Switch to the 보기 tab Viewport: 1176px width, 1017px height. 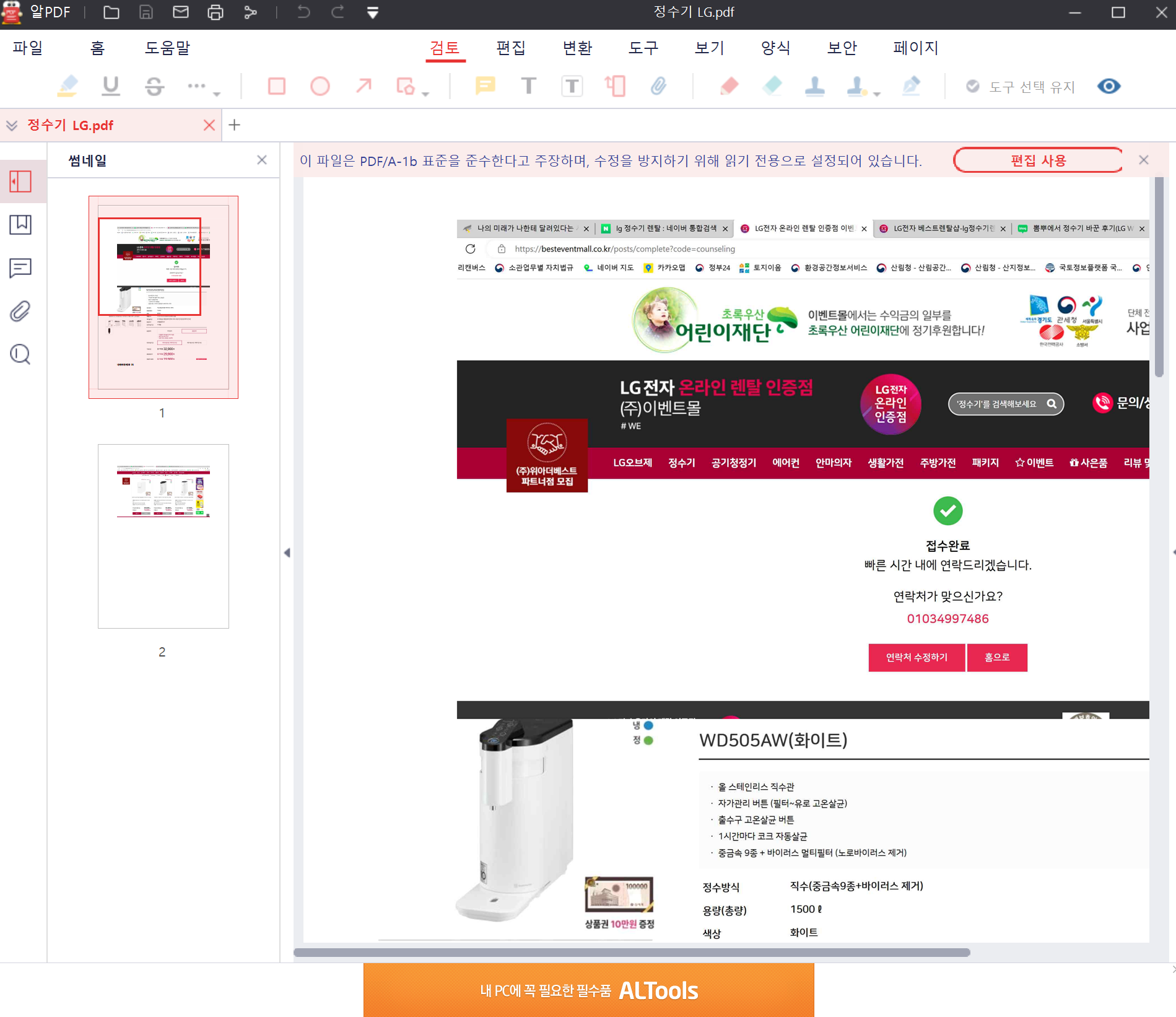pos(710,48)
